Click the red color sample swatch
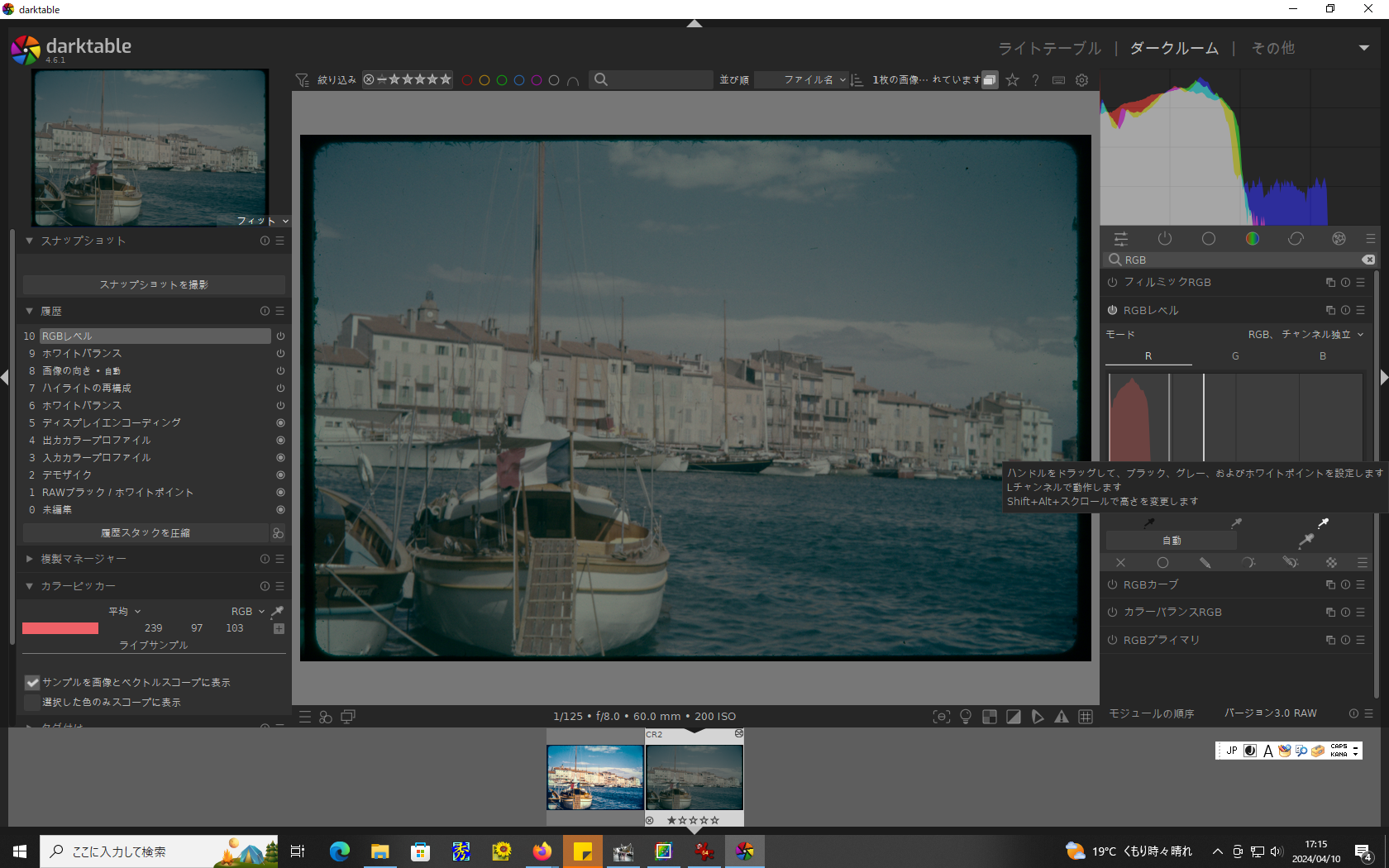 point(60,628)
